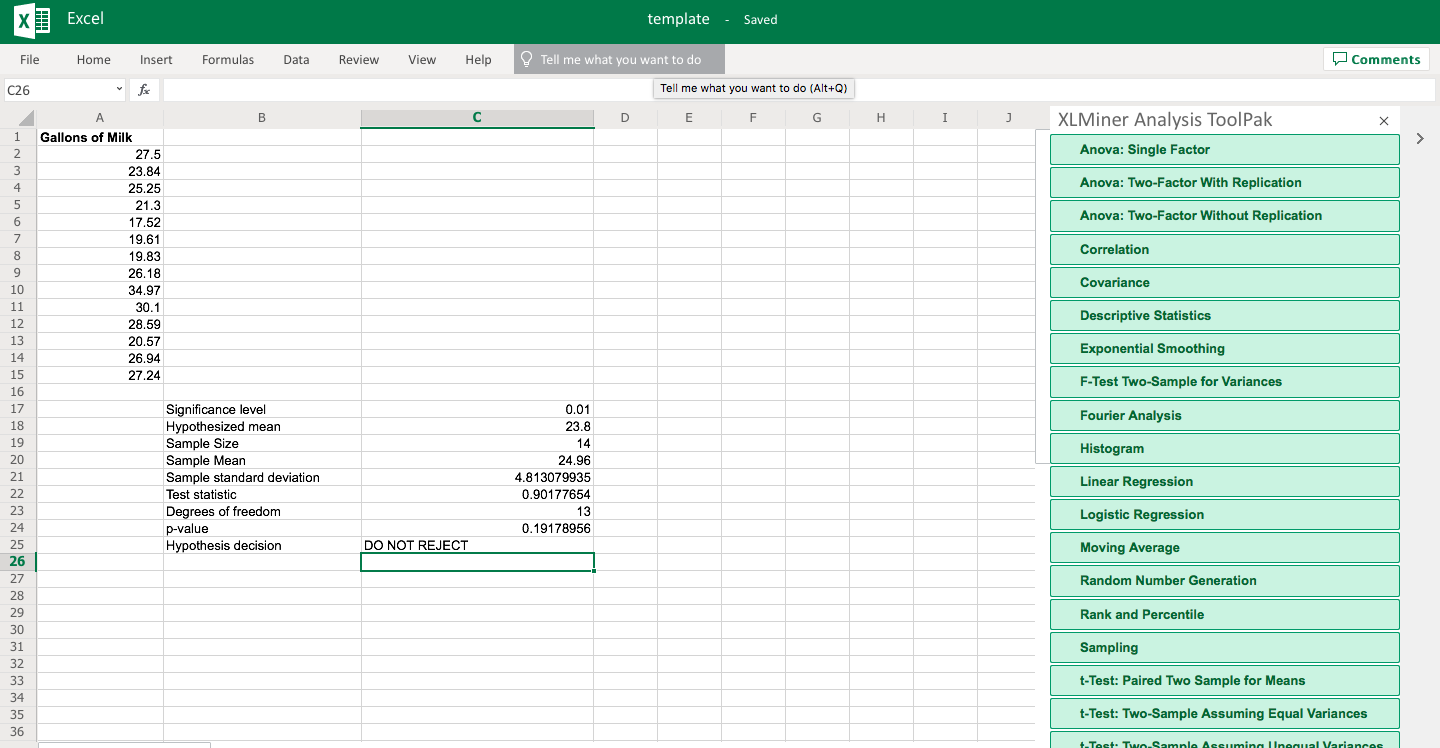Viewport: 1440px width, 748px height.
Task: Open Logistic Regression tool
Action: [x=1224, y=515]
